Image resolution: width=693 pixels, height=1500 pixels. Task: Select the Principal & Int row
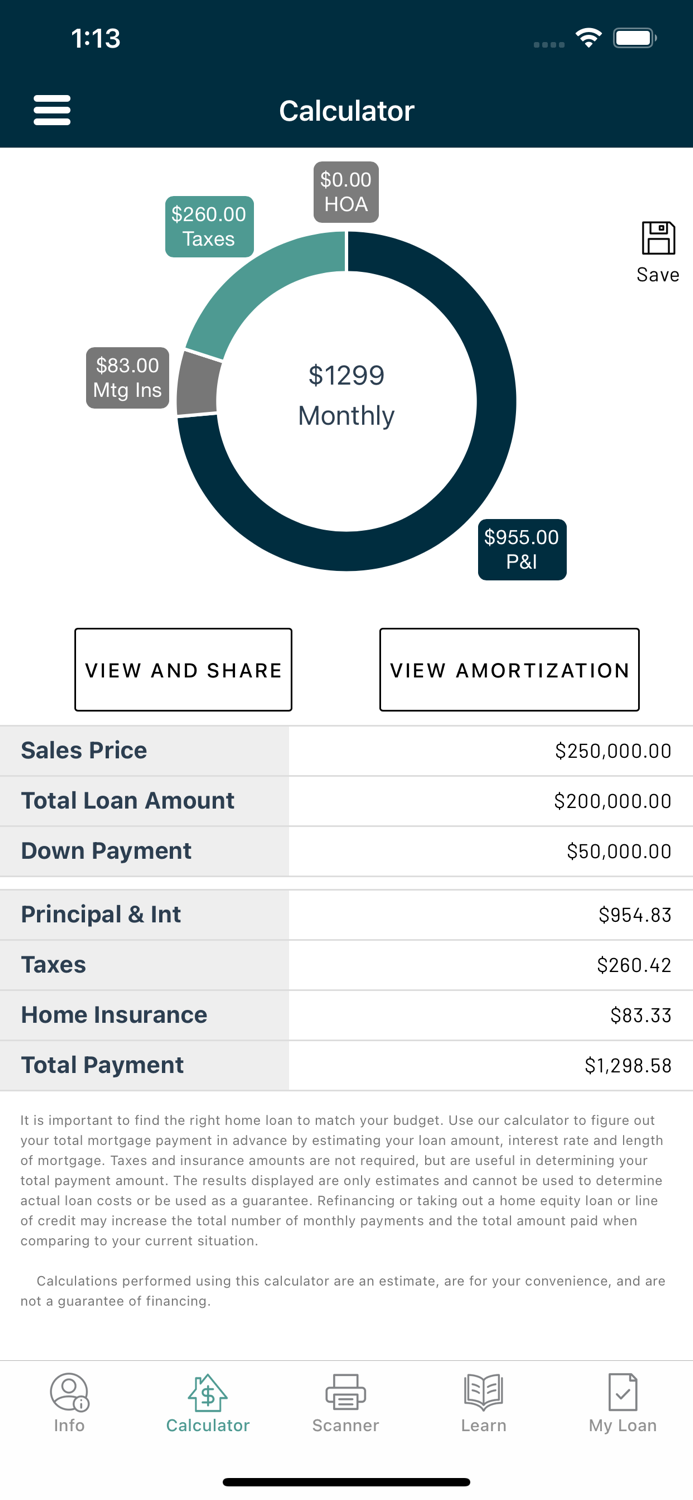(x=346, y=914)
